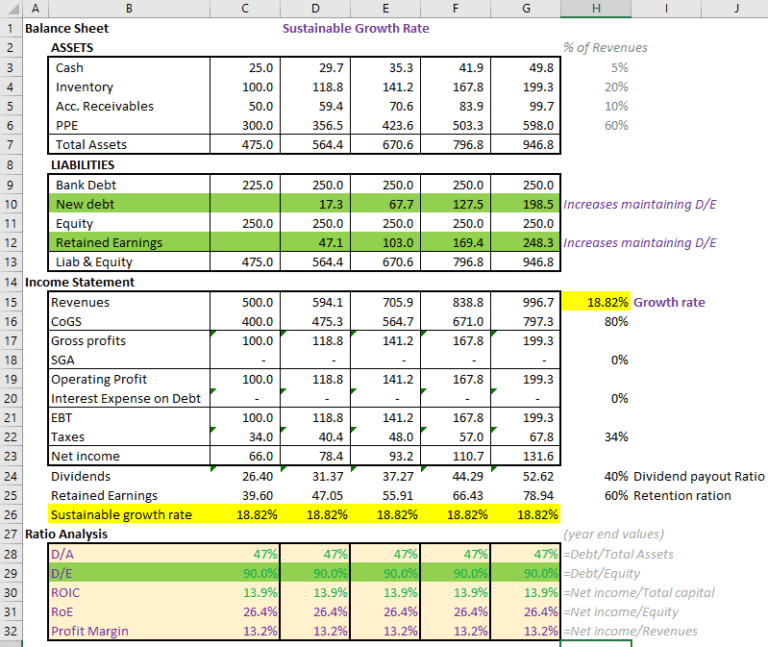
Task: Select row 32 header
Action: [11, 631]
